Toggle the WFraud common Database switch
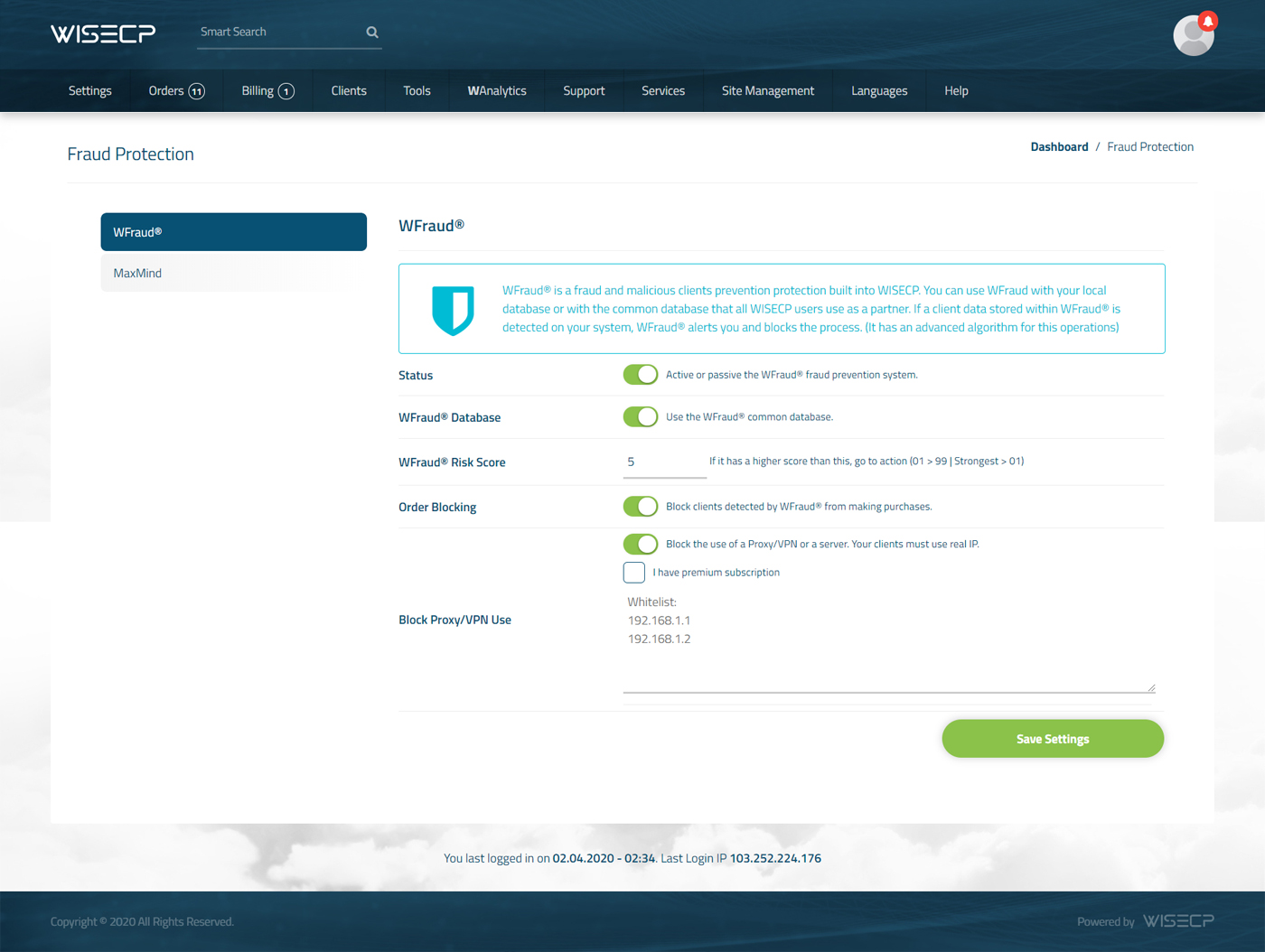 pyautogui.click(x=641, y=417)
